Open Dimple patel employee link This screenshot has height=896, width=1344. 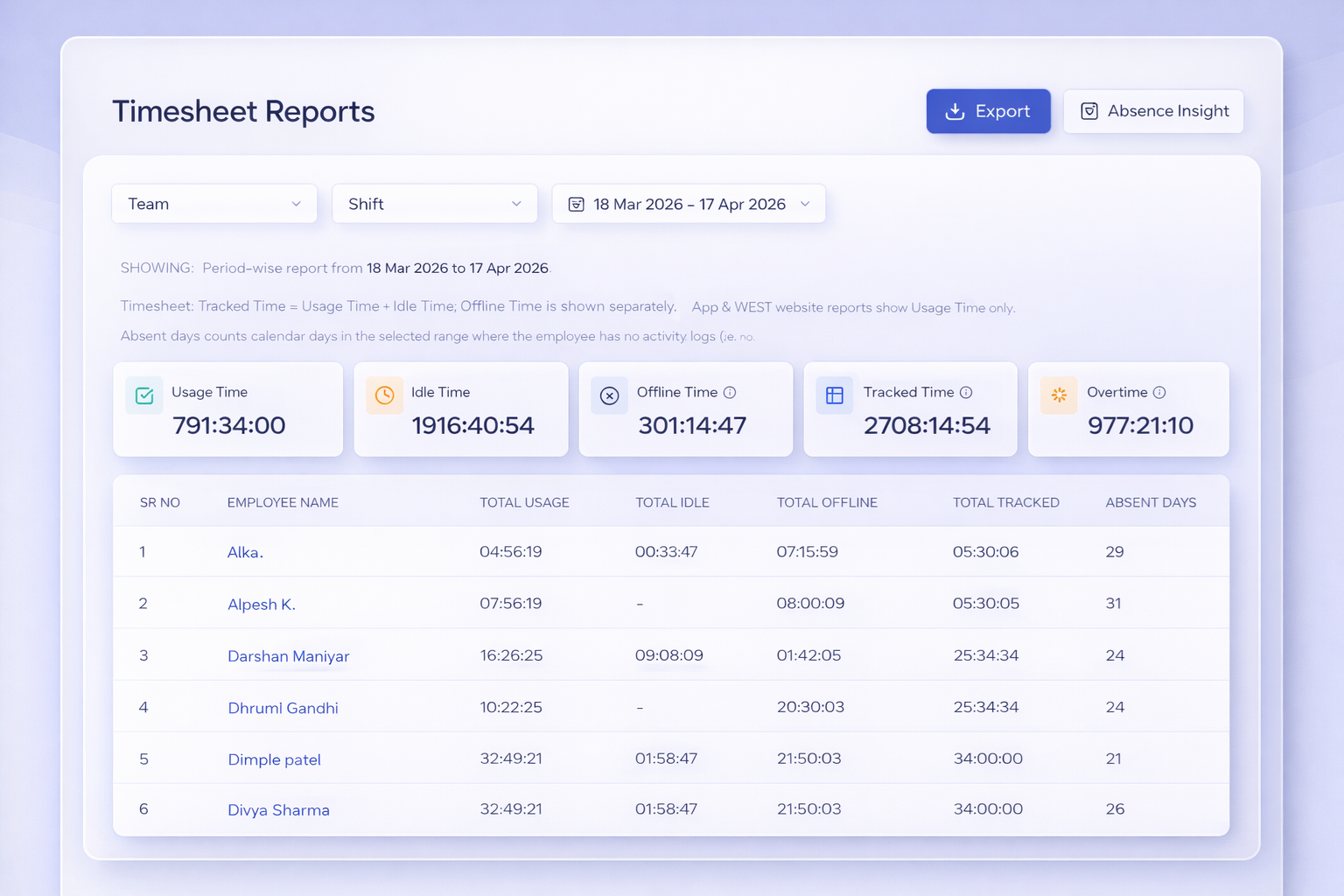[x=274, y=759]
